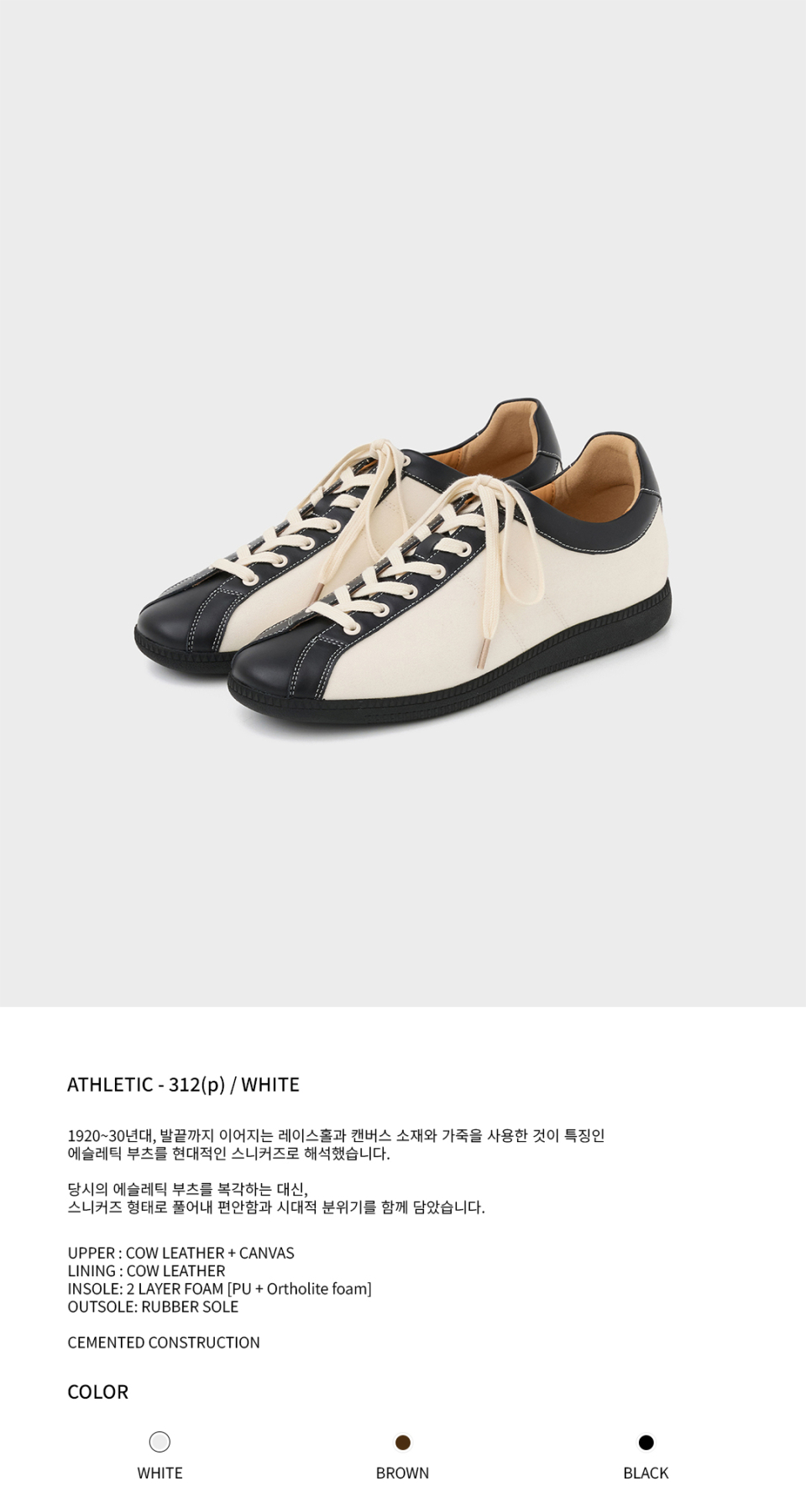This screenshot has height=1512, width=806.
Task: Click the Korean paragraph starting with 당시의
Action: [x=276, y=1198]
